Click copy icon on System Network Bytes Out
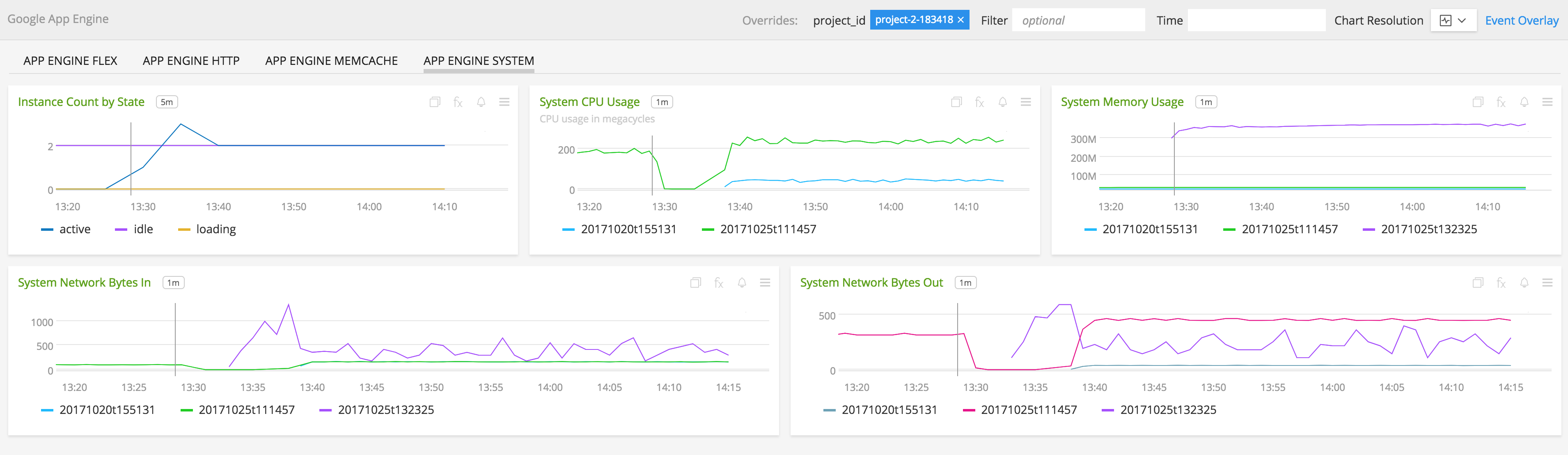Image resolution: width=1568 pixels, height=455 pixels. 1477,283
